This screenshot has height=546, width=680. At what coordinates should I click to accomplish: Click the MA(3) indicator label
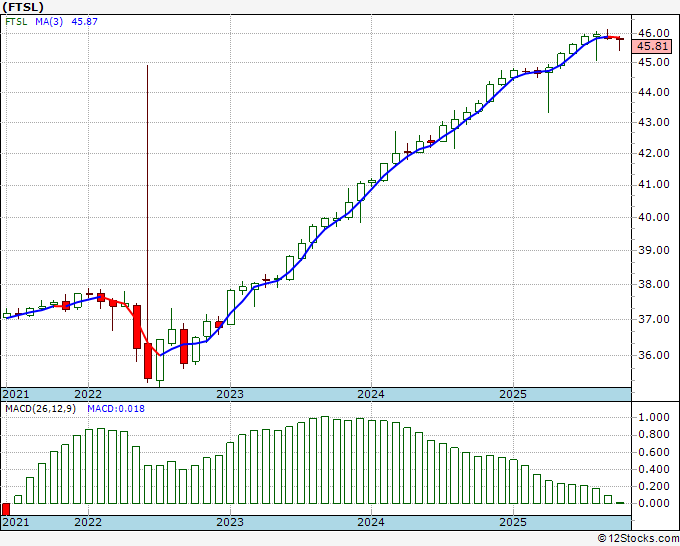pos(49,21)
